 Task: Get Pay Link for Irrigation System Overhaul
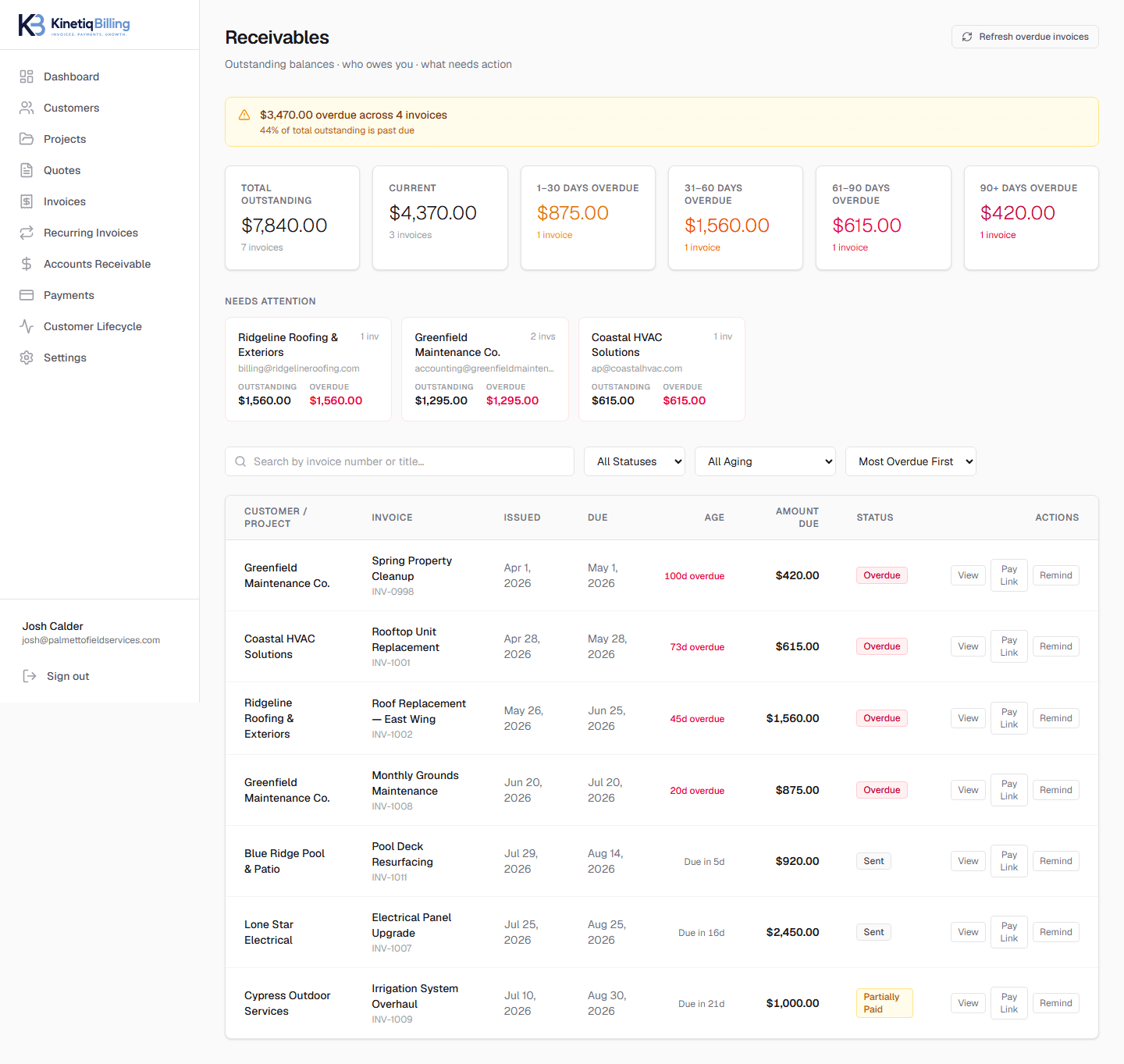pos(1009,1003)
